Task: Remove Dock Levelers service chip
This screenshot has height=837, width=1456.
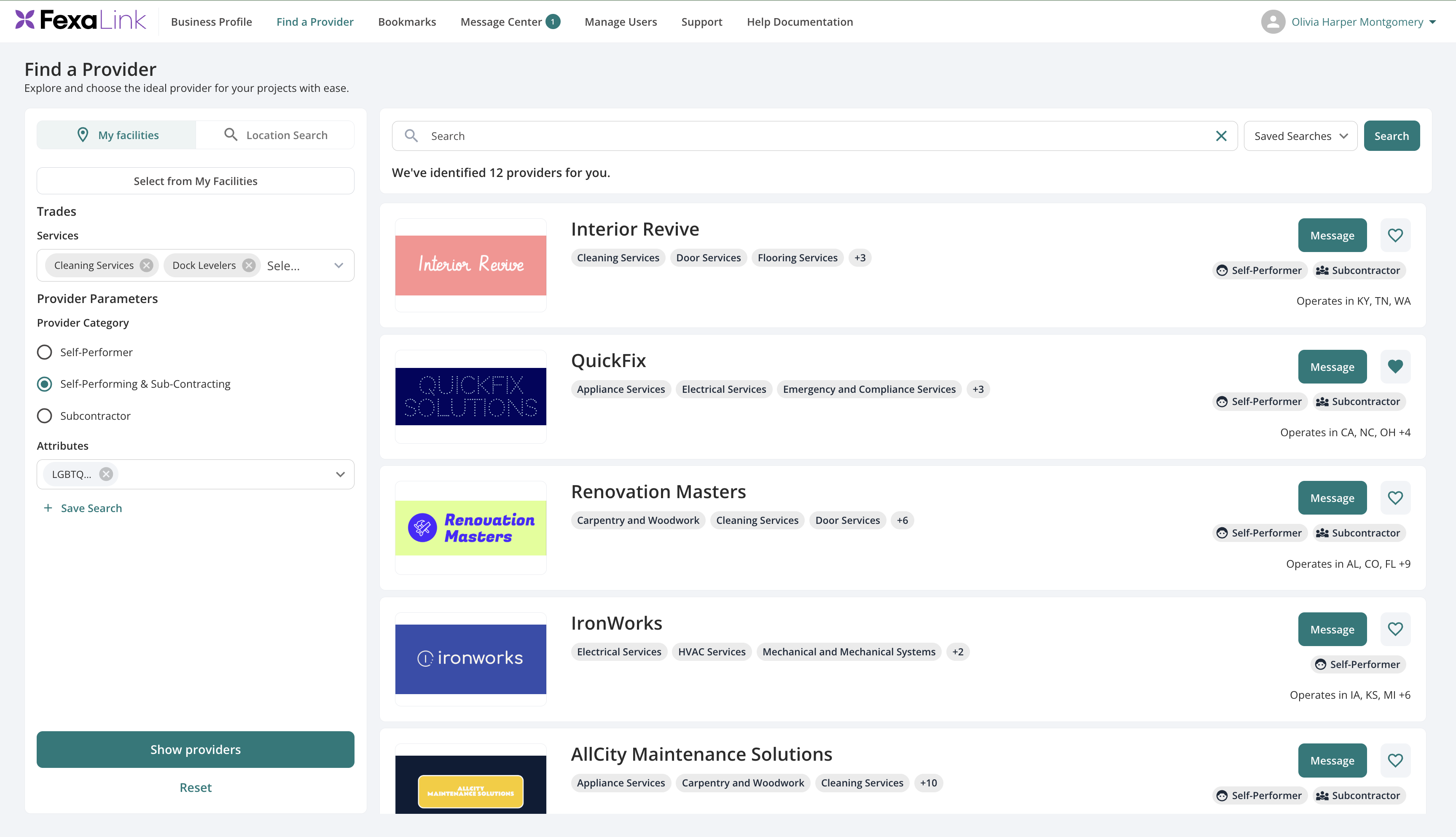Action: click(249, 265)
